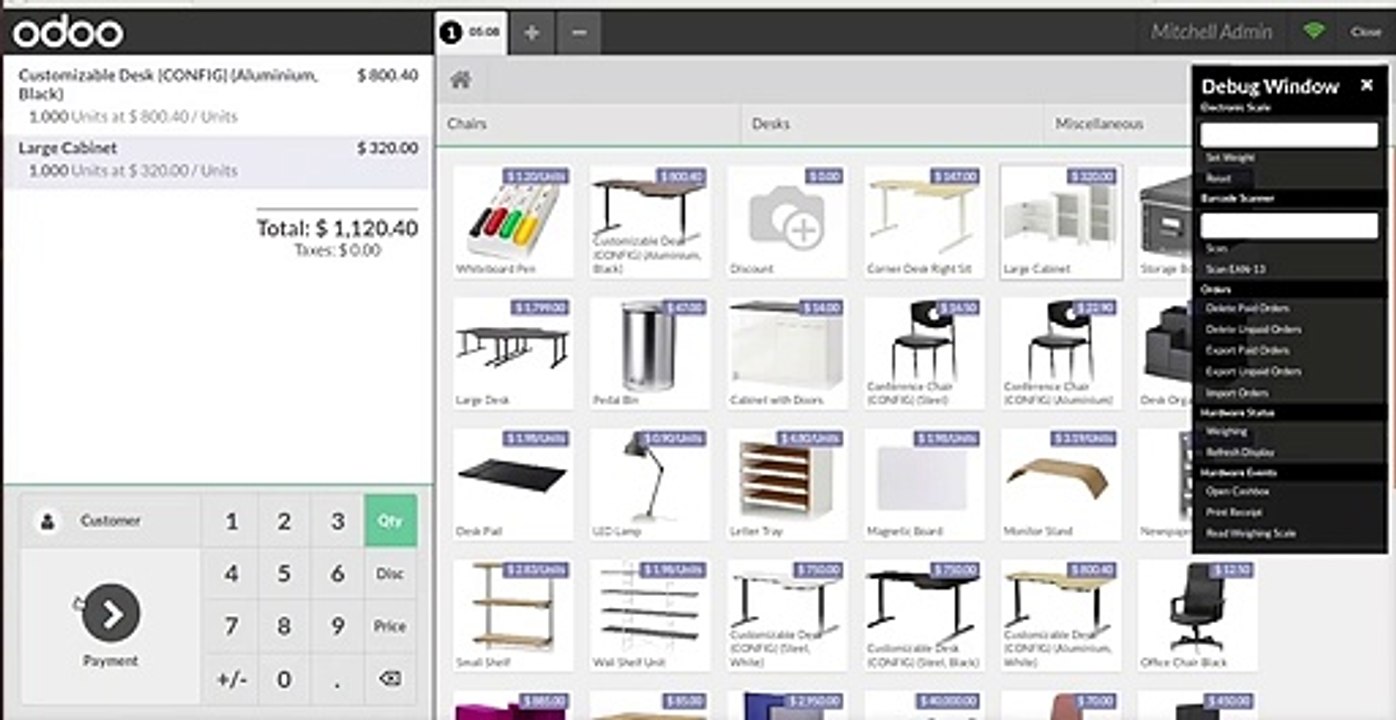This screenshot has width=1396, height=720.
Task: Click Open Cashbox in Debug Window
Action: (x=1237, y=492)
